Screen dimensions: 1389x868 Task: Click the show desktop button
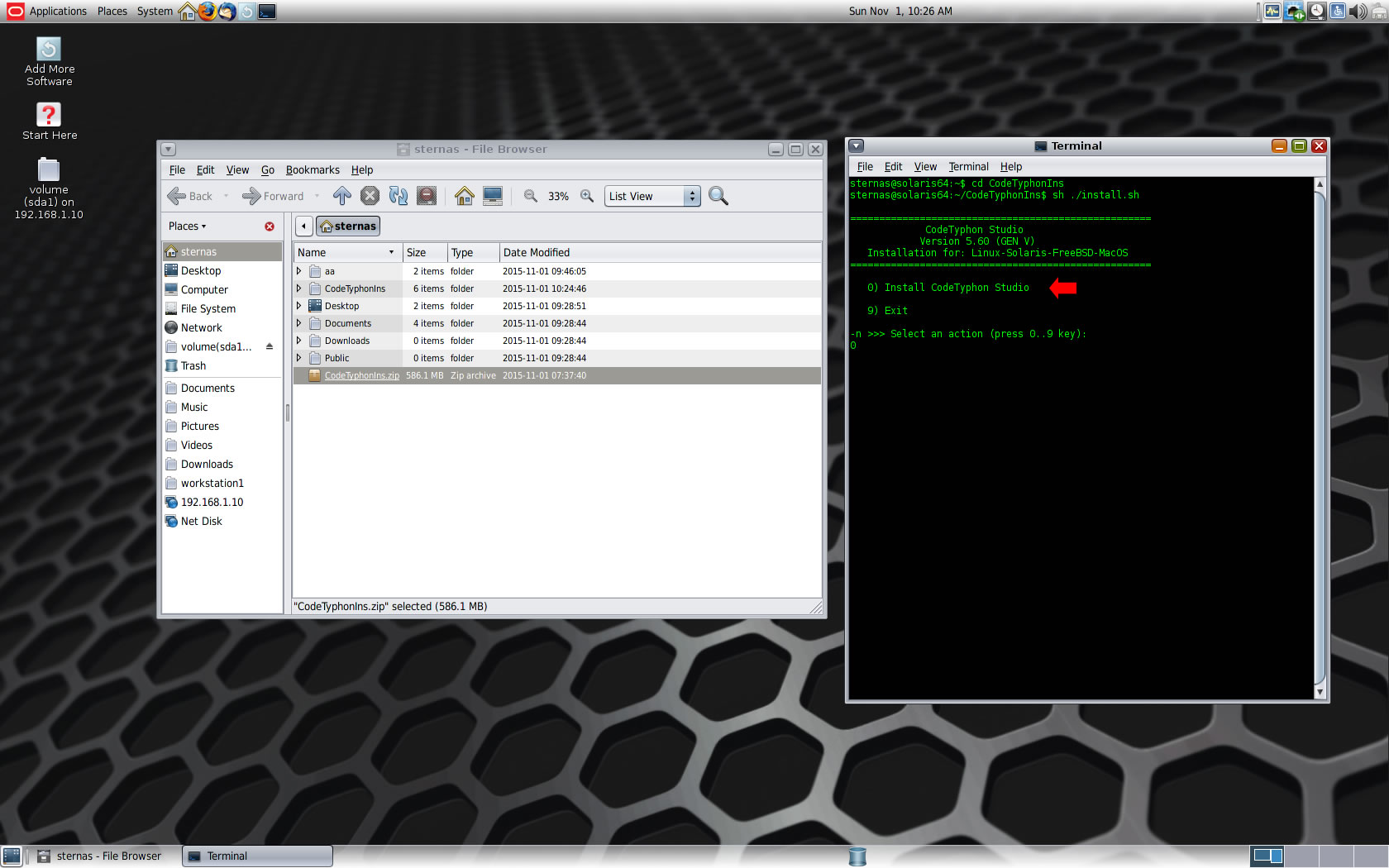12,856
